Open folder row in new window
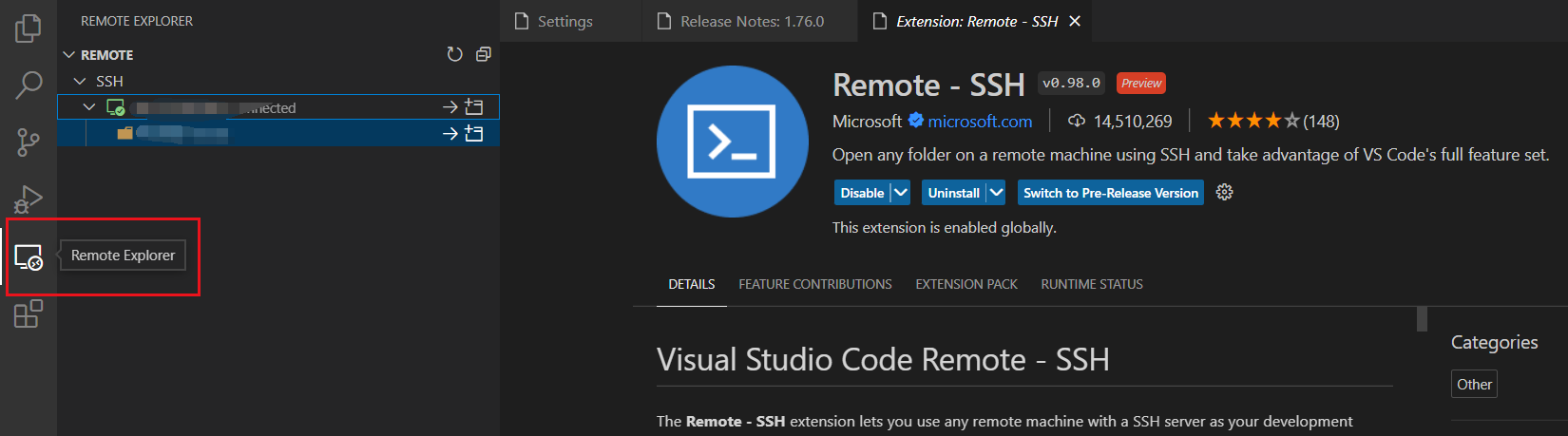Image resolution: width=1568 pixels, height=436 pixels. (x=474, y=134)
